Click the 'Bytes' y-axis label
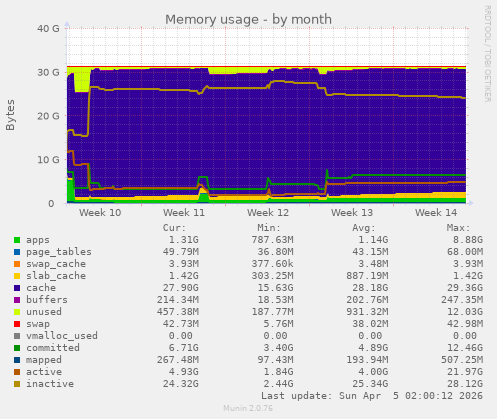 10,115
